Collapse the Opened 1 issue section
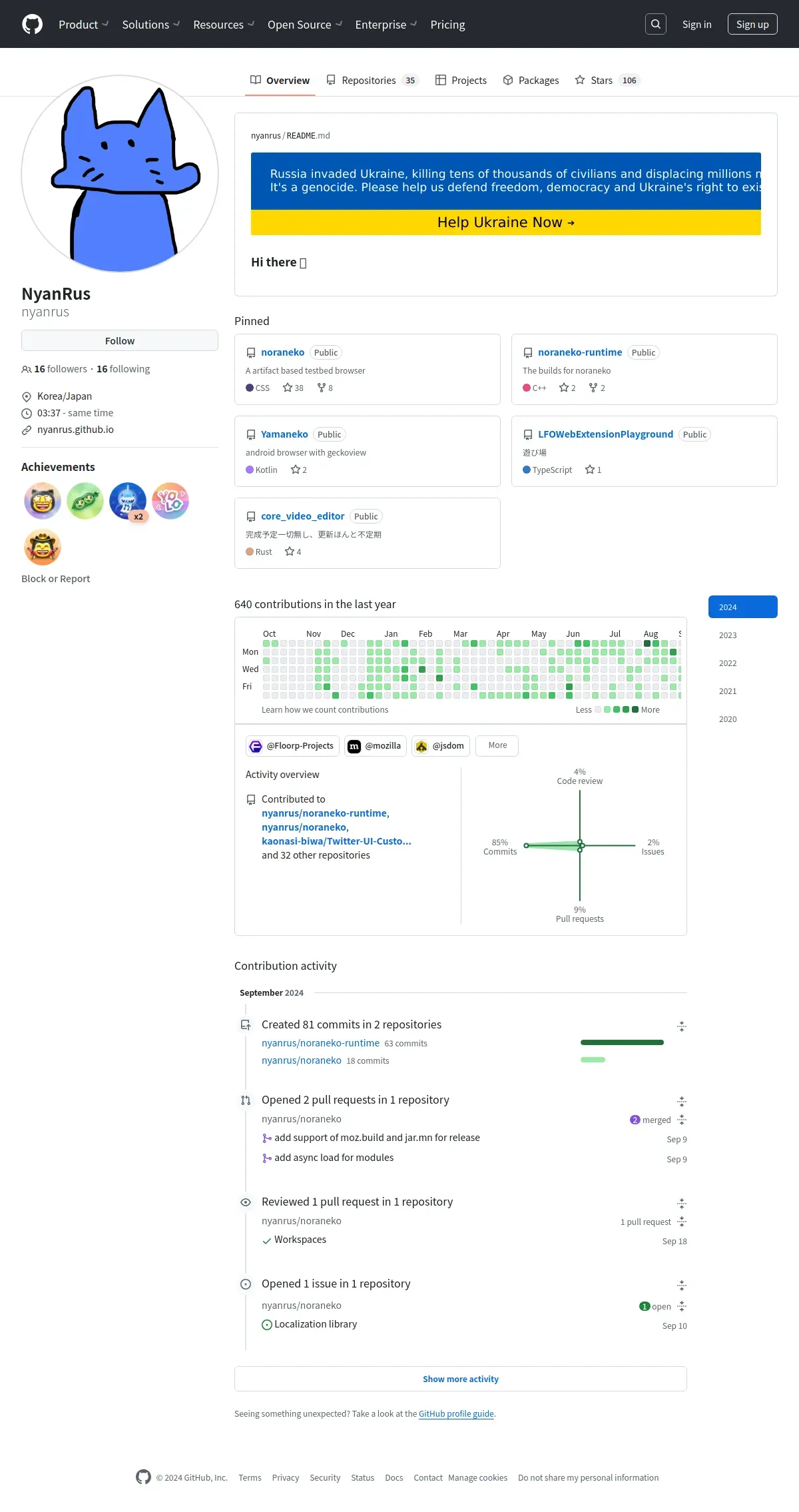The image size is (799, 1512). click(682, 1286)
